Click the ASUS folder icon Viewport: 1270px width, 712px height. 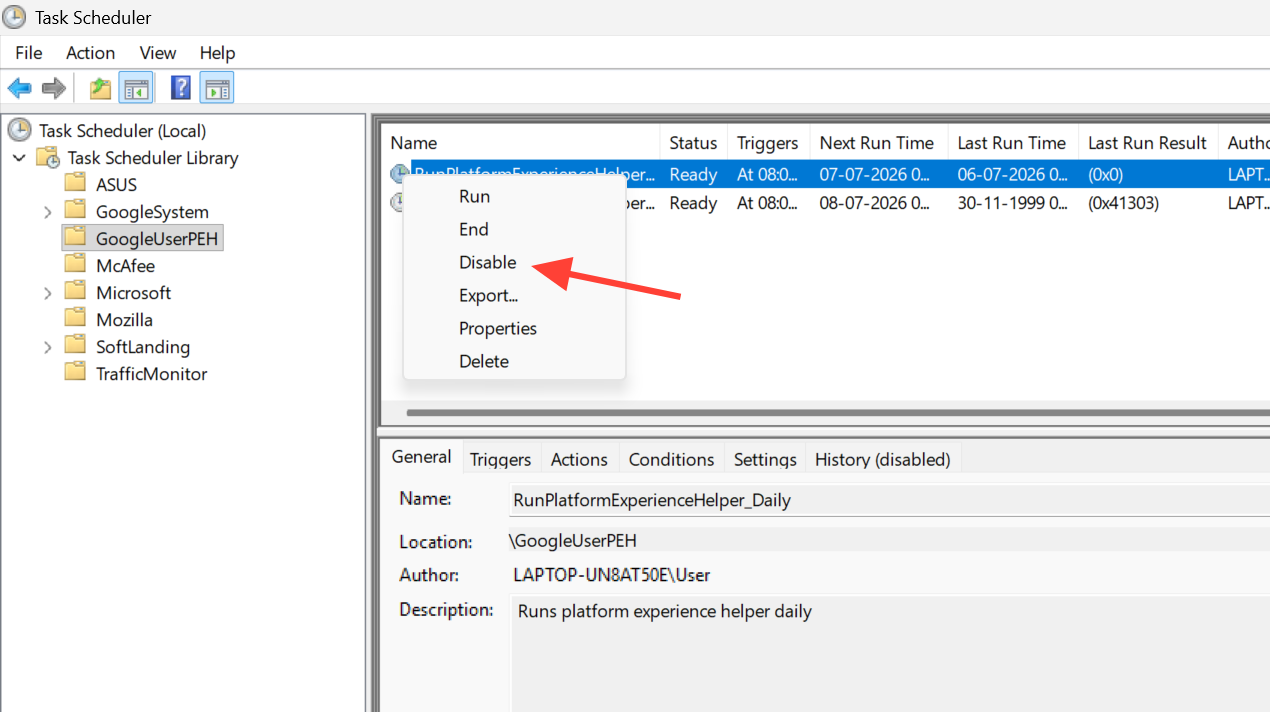(75, 184)
